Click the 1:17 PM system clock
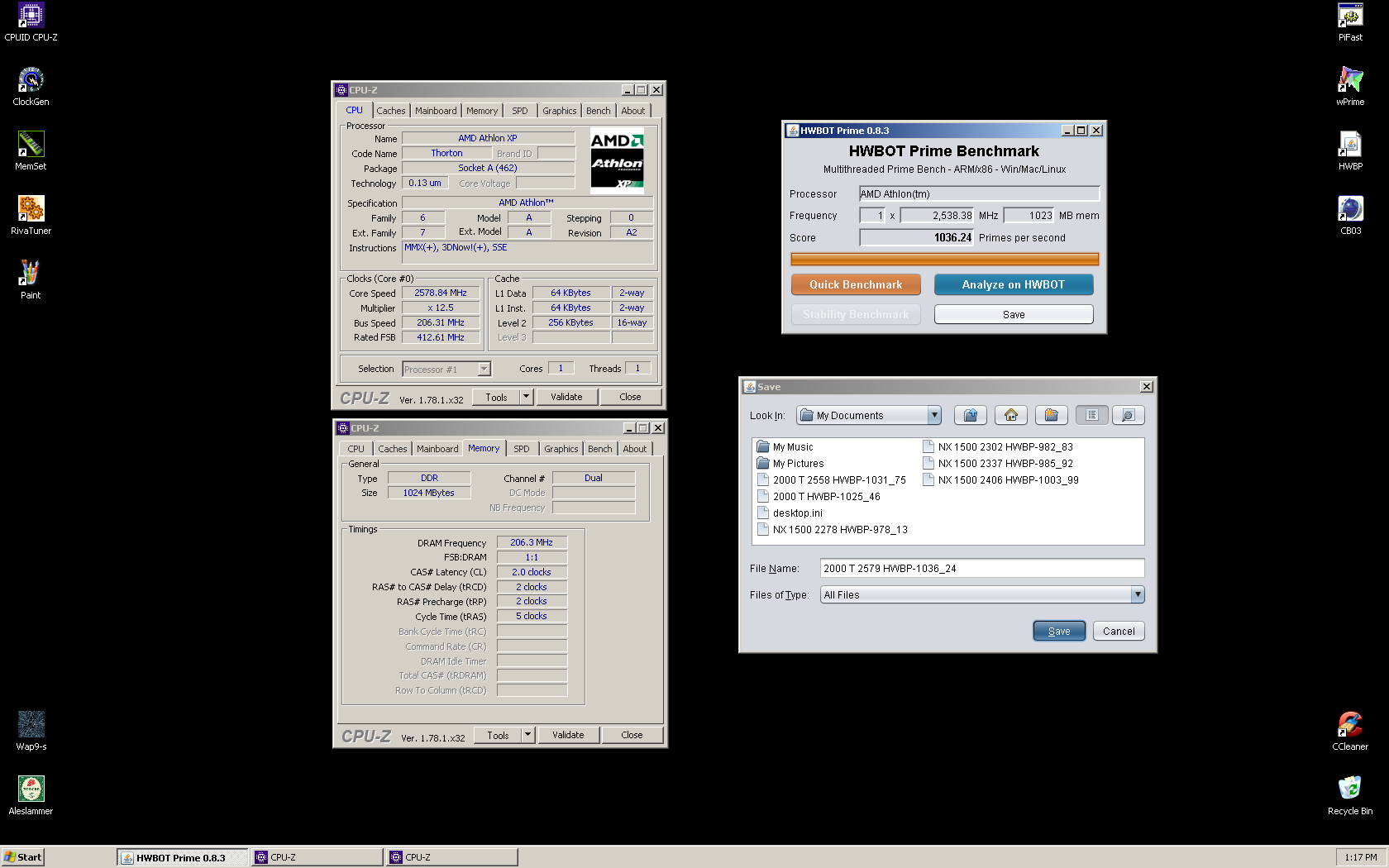The width and height of the screenshot is (1389, 868). [1361, 857]
